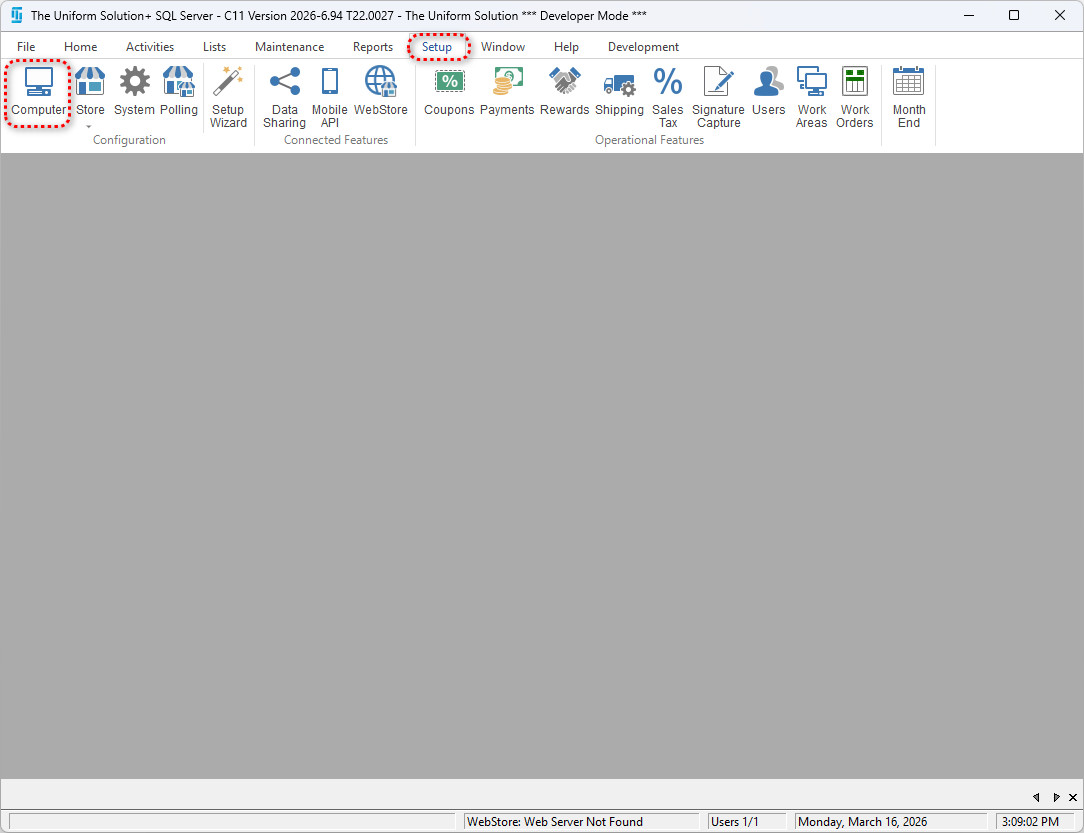The image size is (1084, 833).
Task: Expand the Store dropdown arrow
Action: coord(90,127)
